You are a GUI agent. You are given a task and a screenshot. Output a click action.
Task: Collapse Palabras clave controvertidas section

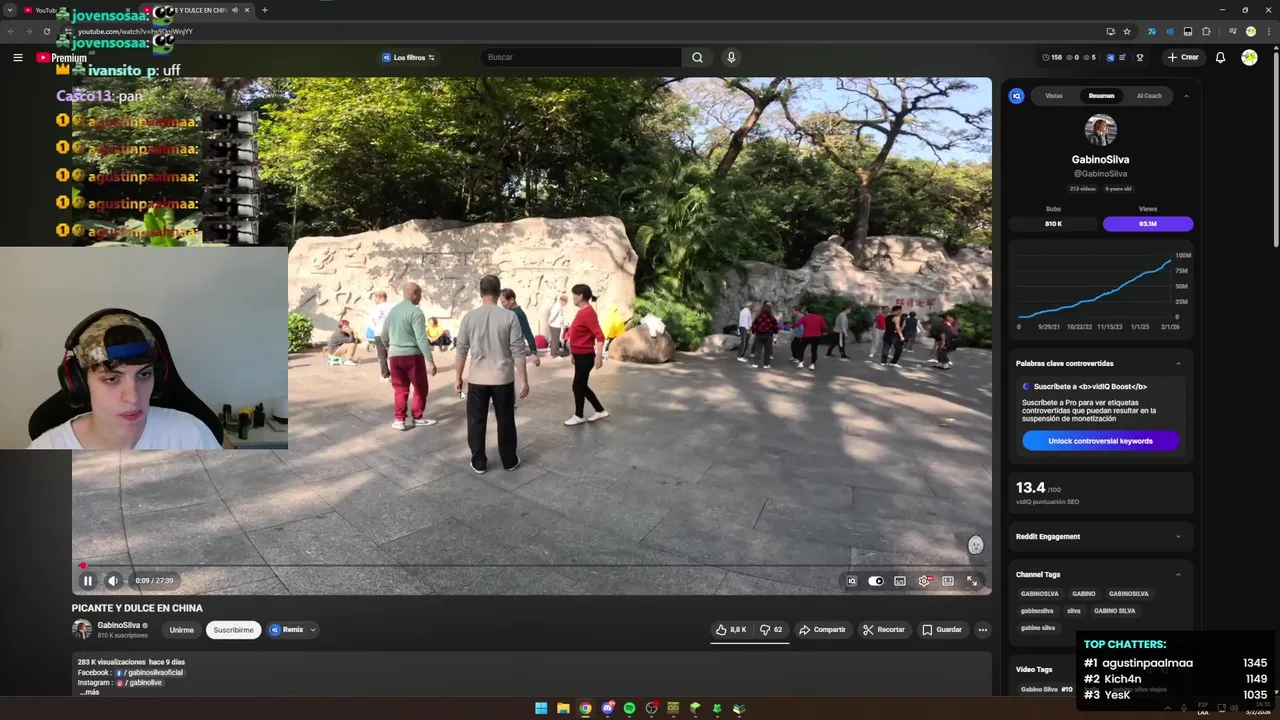[1178, 364]
